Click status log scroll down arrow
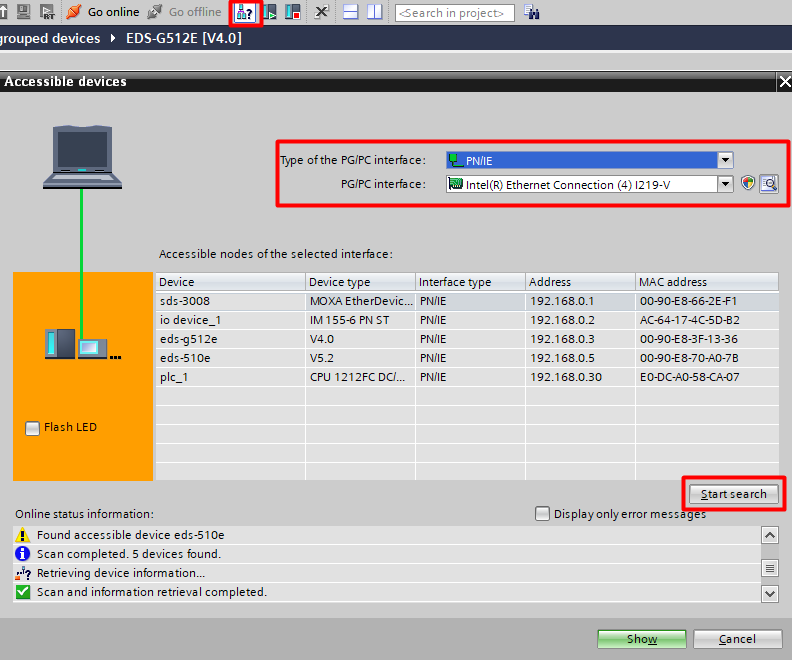The width and height of the screenshot is (792, 660). (x=770, y=593)
